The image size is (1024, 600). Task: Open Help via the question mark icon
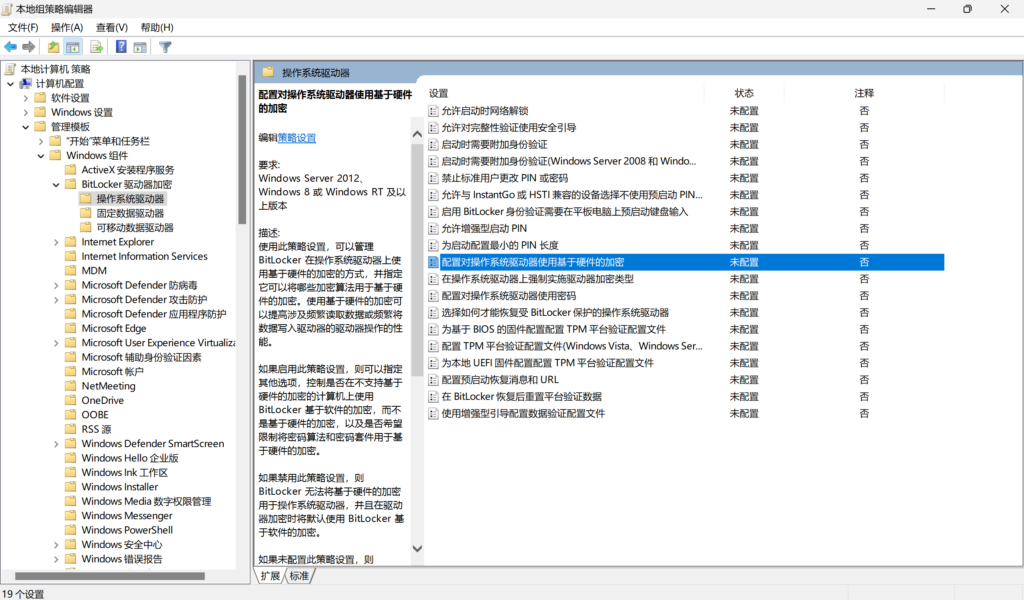click(121, 47)
